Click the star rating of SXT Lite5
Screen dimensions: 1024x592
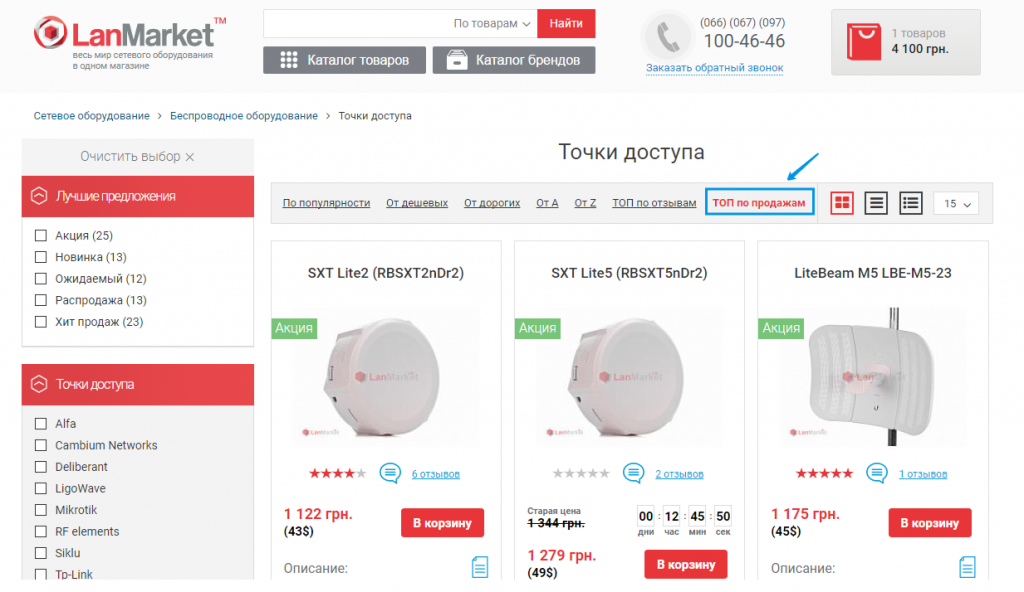pos(581,473)
